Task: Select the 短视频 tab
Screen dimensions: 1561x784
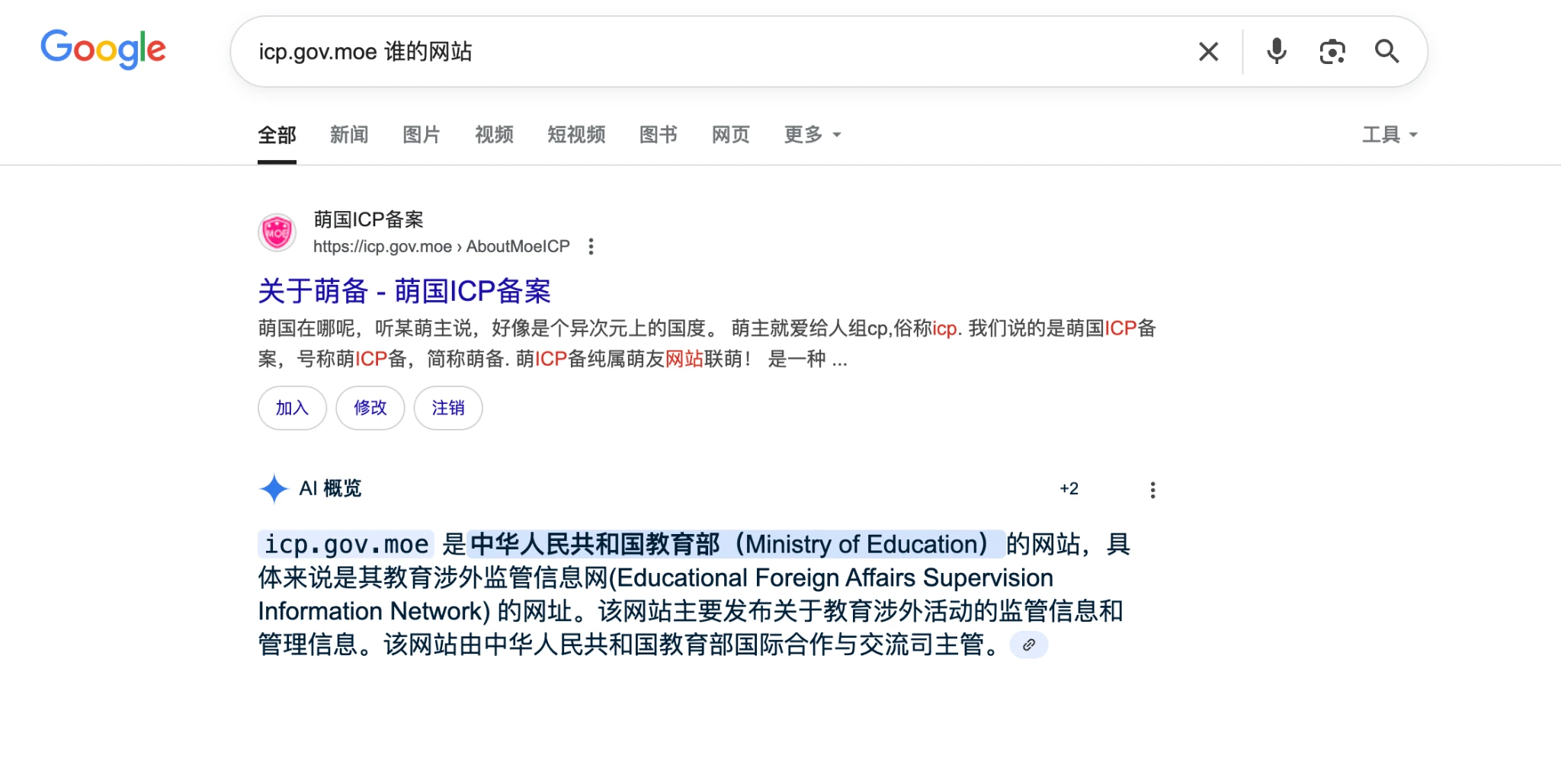Action: [576, 135]
